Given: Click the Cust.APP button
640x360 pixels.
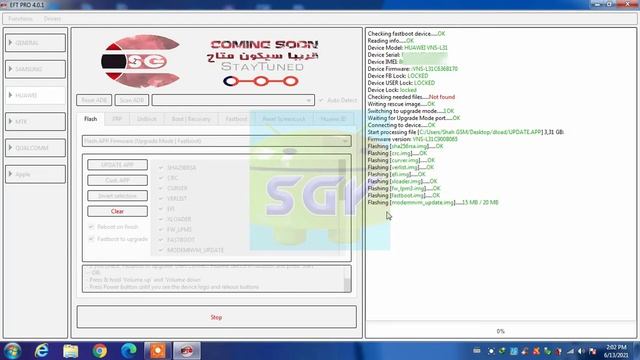Looking at the screenshot, I should point(118,180).
